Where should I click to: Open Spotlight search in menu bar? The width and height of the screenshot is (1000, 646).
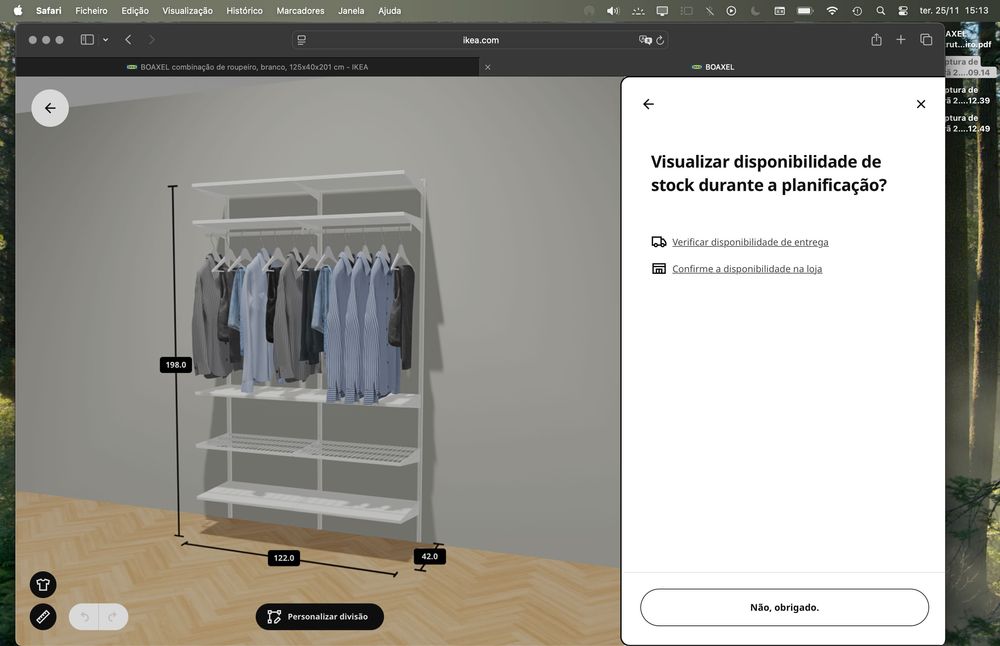pyautogui.click(x=881, y=10)
